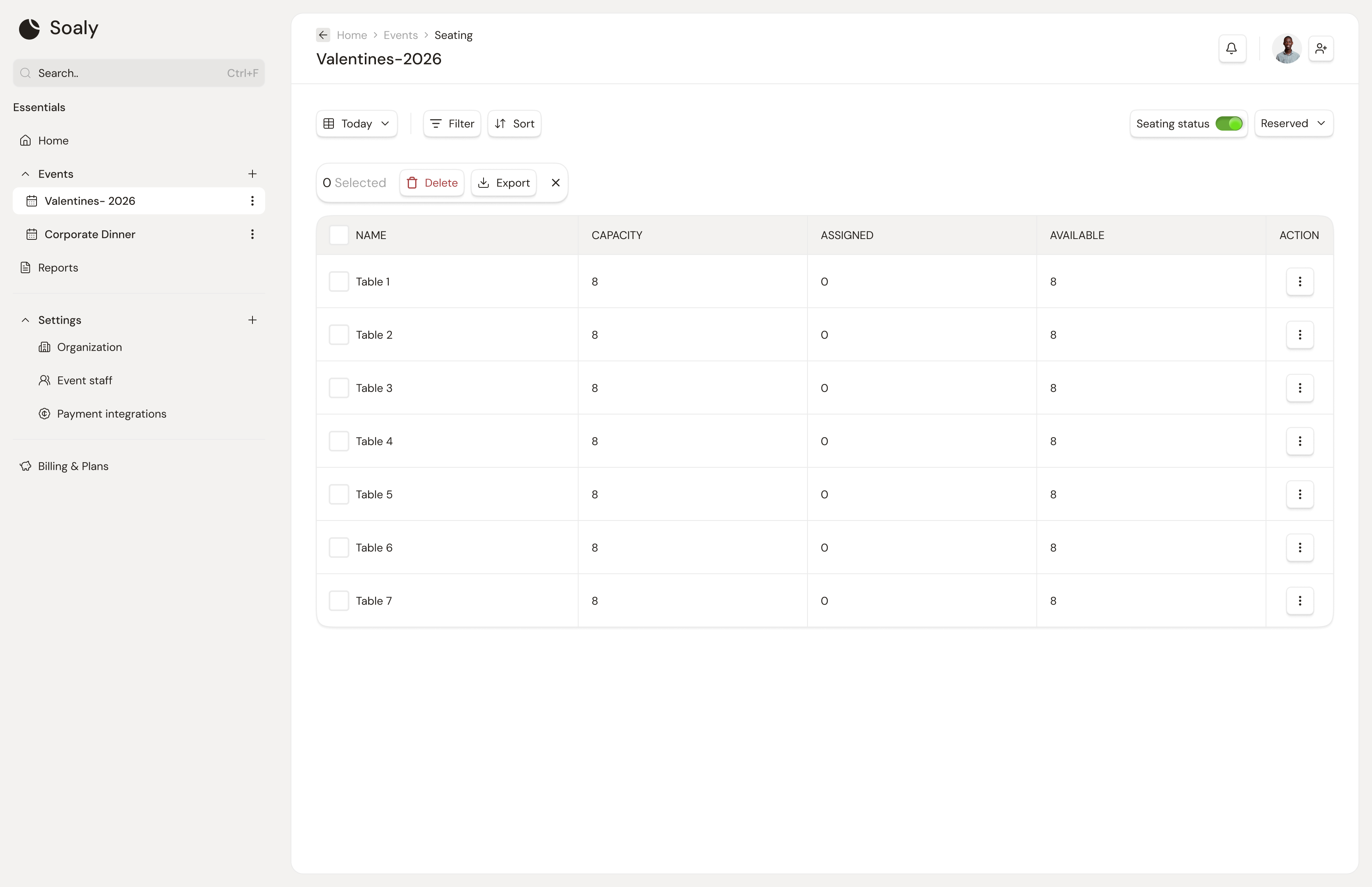Open Table 7 action menu

(x=1299, y=601)
